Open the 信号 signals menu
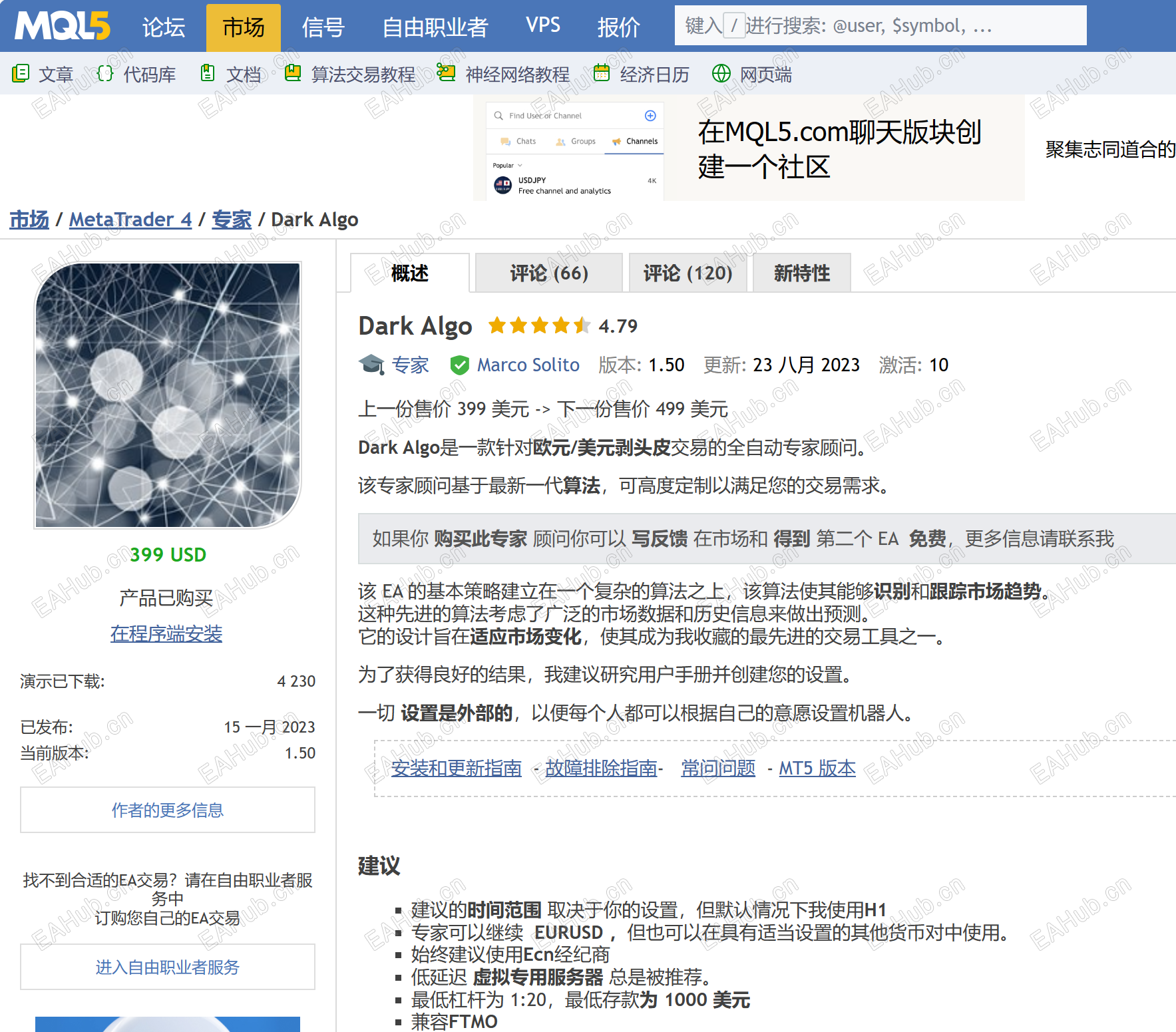This screenshot has height=1032, width=1176. [x=323, y=27]
